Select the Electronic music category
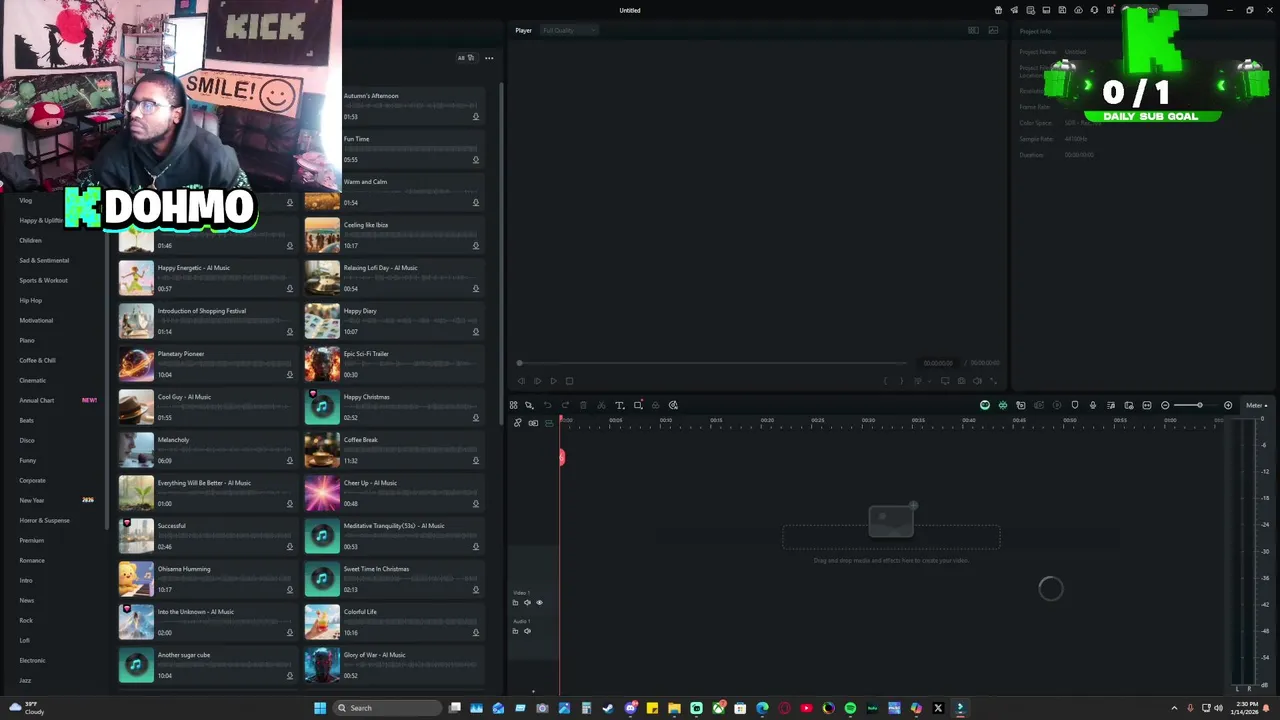Screen dimensions: 1280x720 (x=32, y=660)
